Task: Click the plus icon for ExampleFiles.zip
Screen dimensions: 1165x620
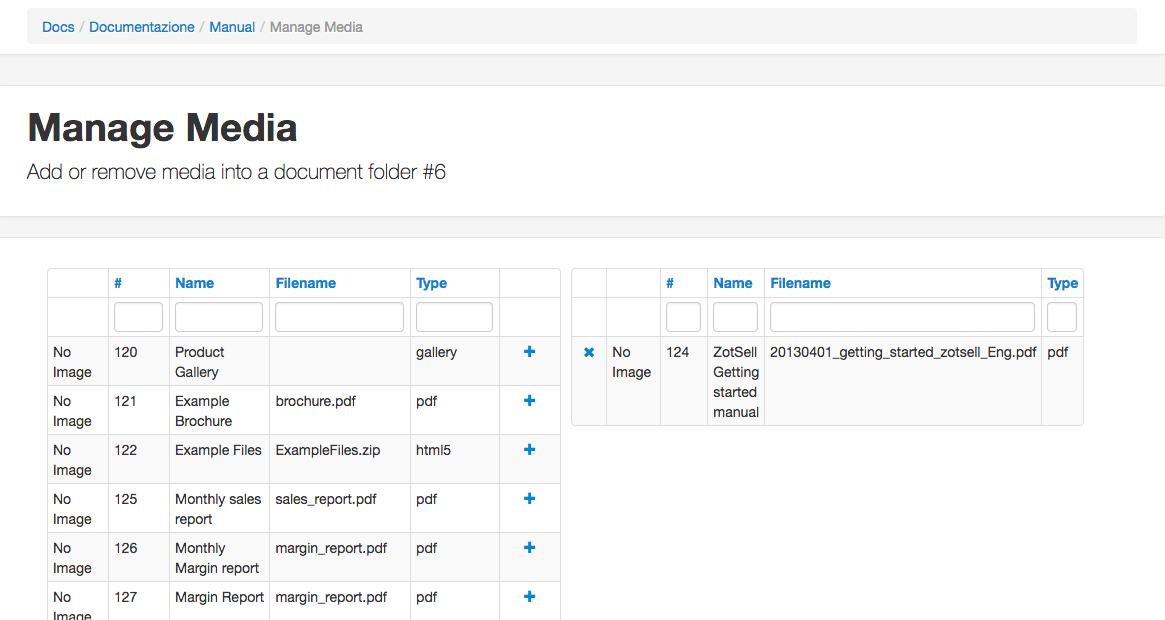Action: (529, 450)
